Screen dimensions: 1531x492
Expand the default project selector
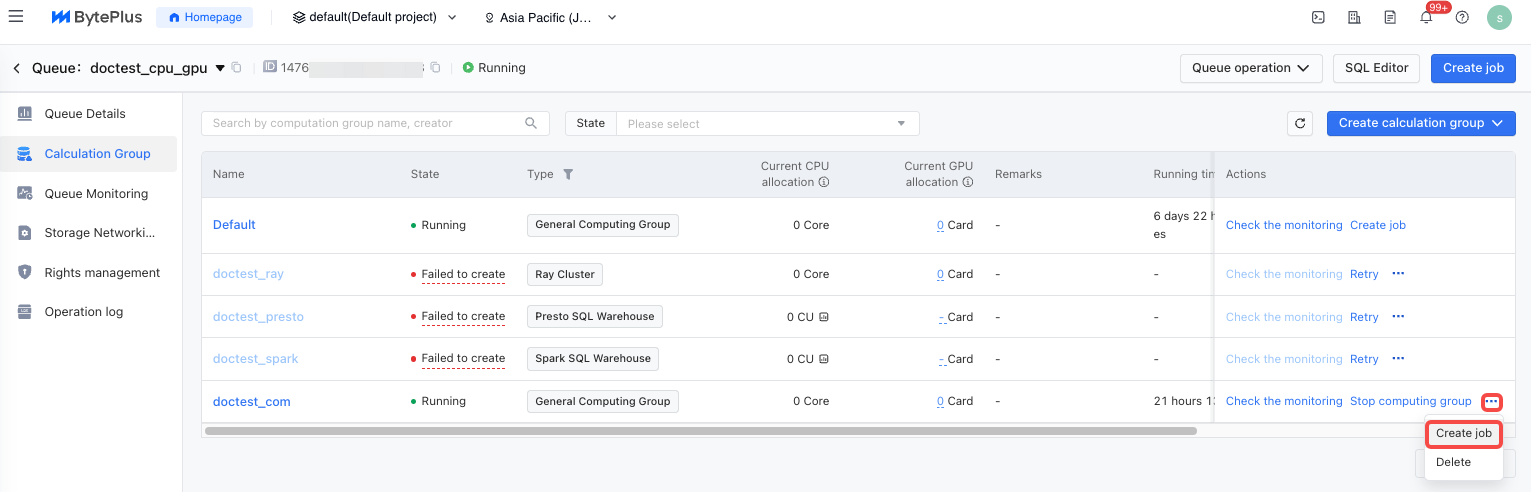click(x=375, y=18)
